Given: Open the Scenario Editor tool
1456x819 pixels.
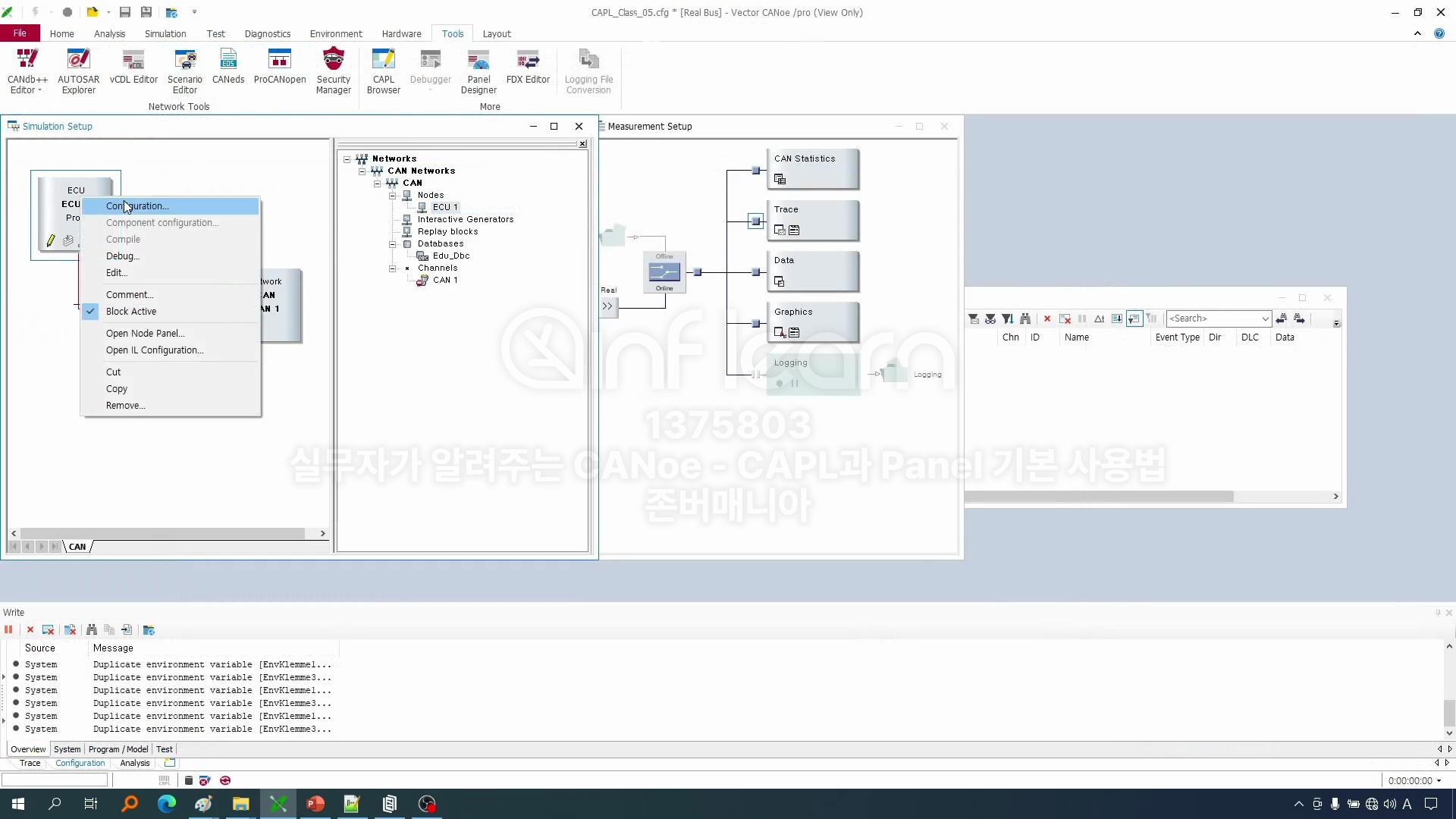Looking at the screenshot, I should click(185, 71).
